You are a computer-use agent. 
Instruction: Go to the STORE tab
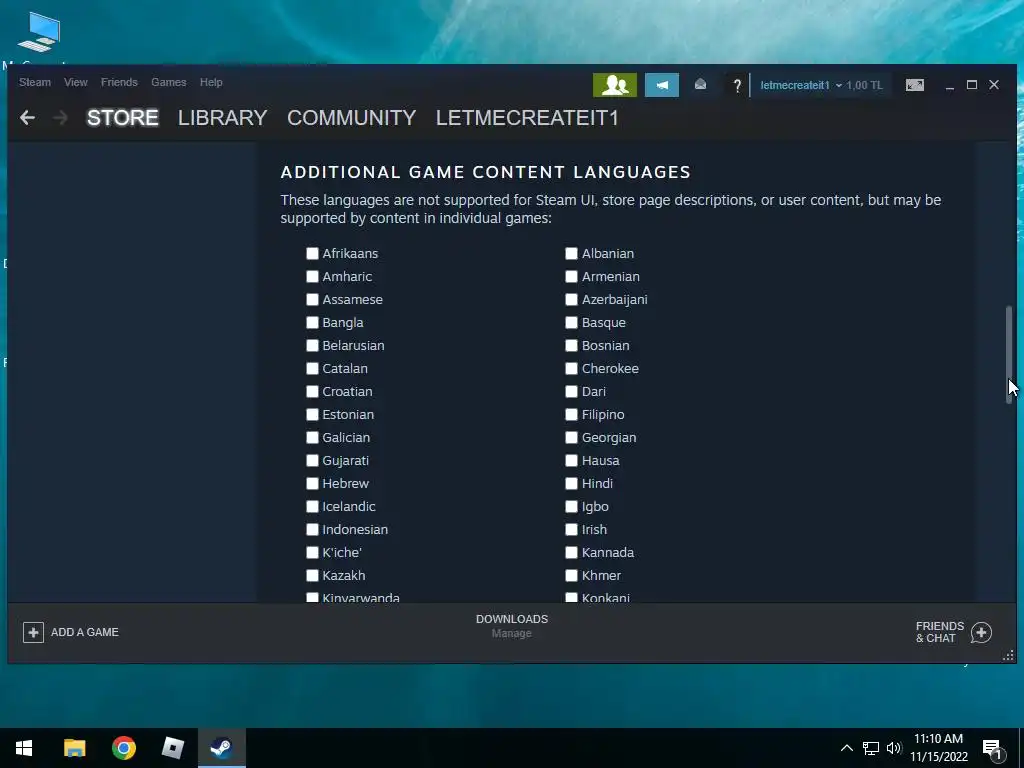123,118
